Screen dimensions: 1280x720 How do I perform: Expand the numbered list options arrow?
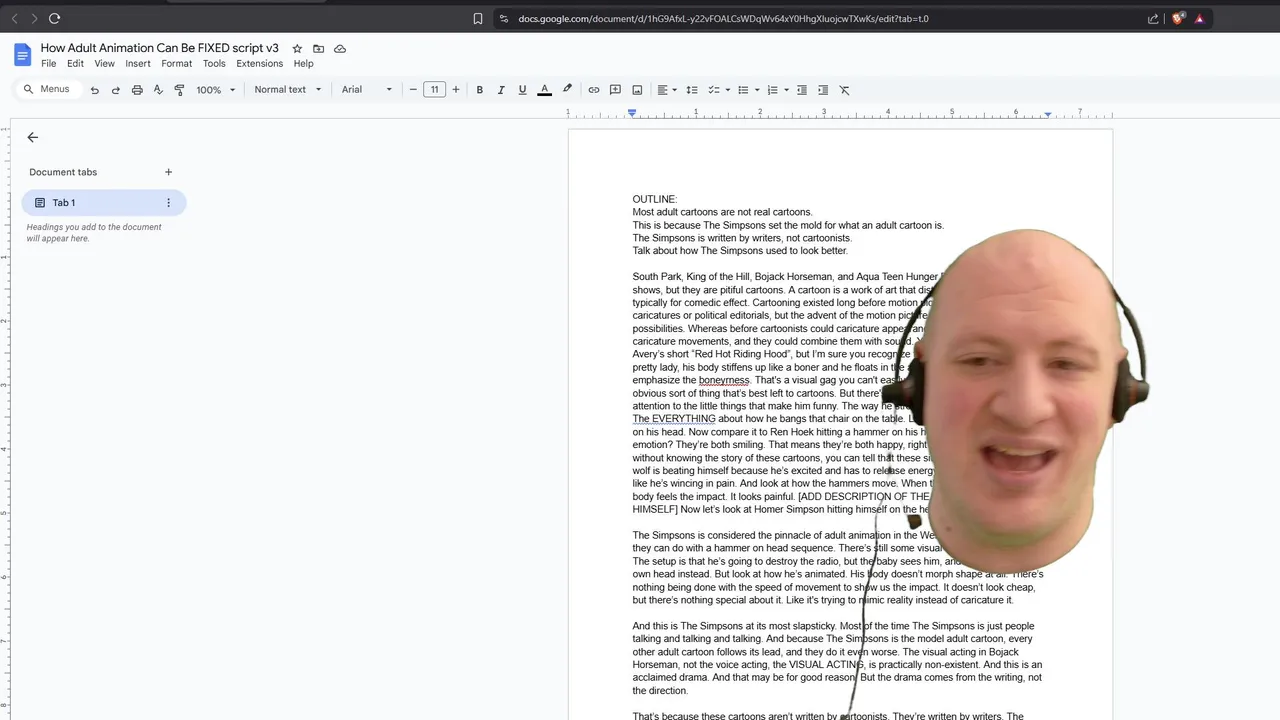tap(786, 90)
